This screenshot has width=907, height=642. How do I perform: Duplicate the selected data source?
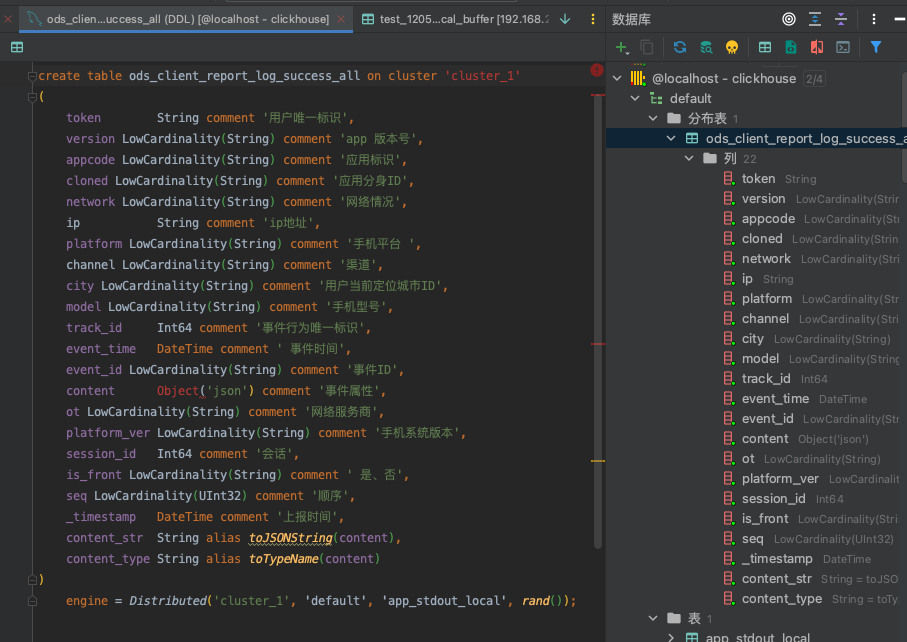click(x=647, y=47)
